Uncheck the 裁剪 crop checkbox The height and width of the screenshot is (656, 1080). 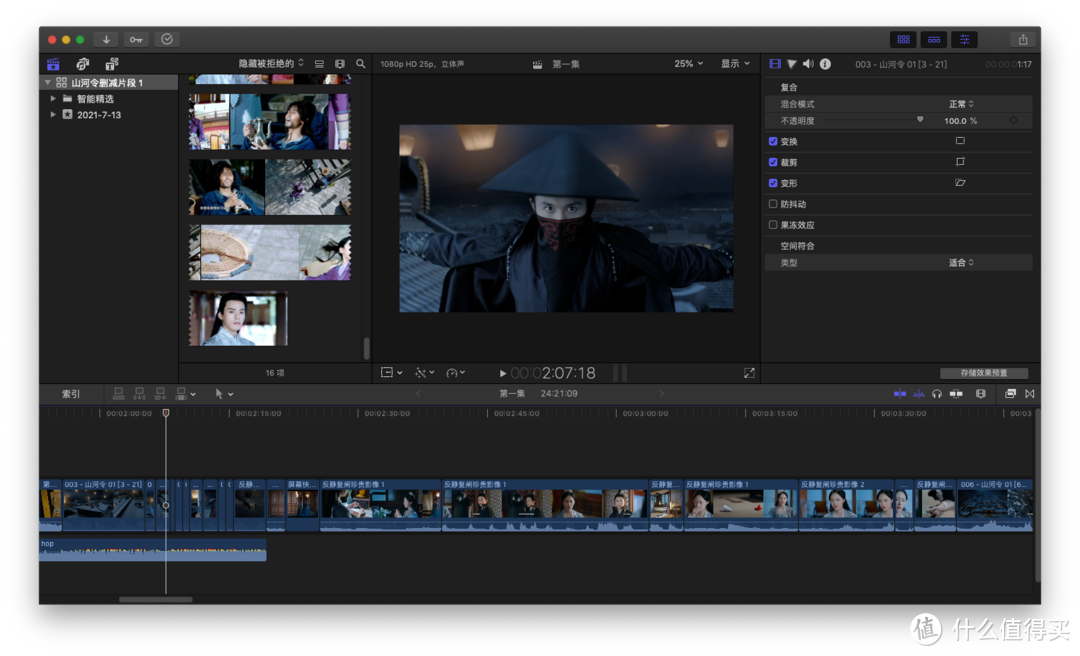coord(773,162)
